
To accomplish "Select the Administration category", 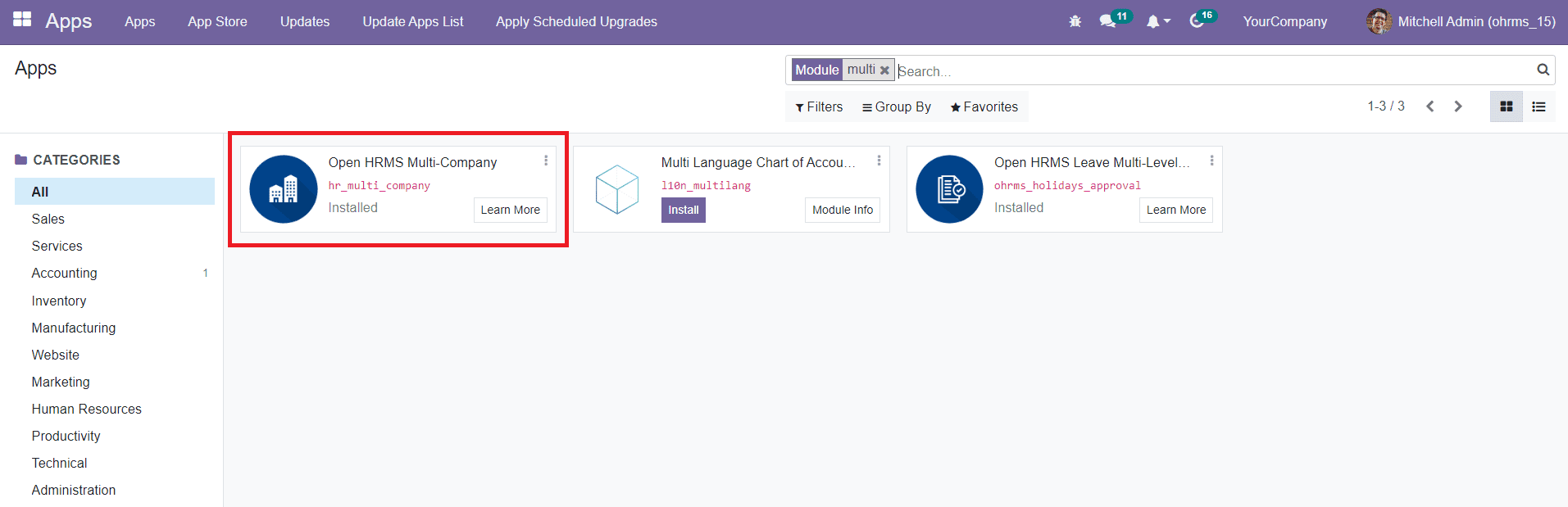I will pos(115,490).
